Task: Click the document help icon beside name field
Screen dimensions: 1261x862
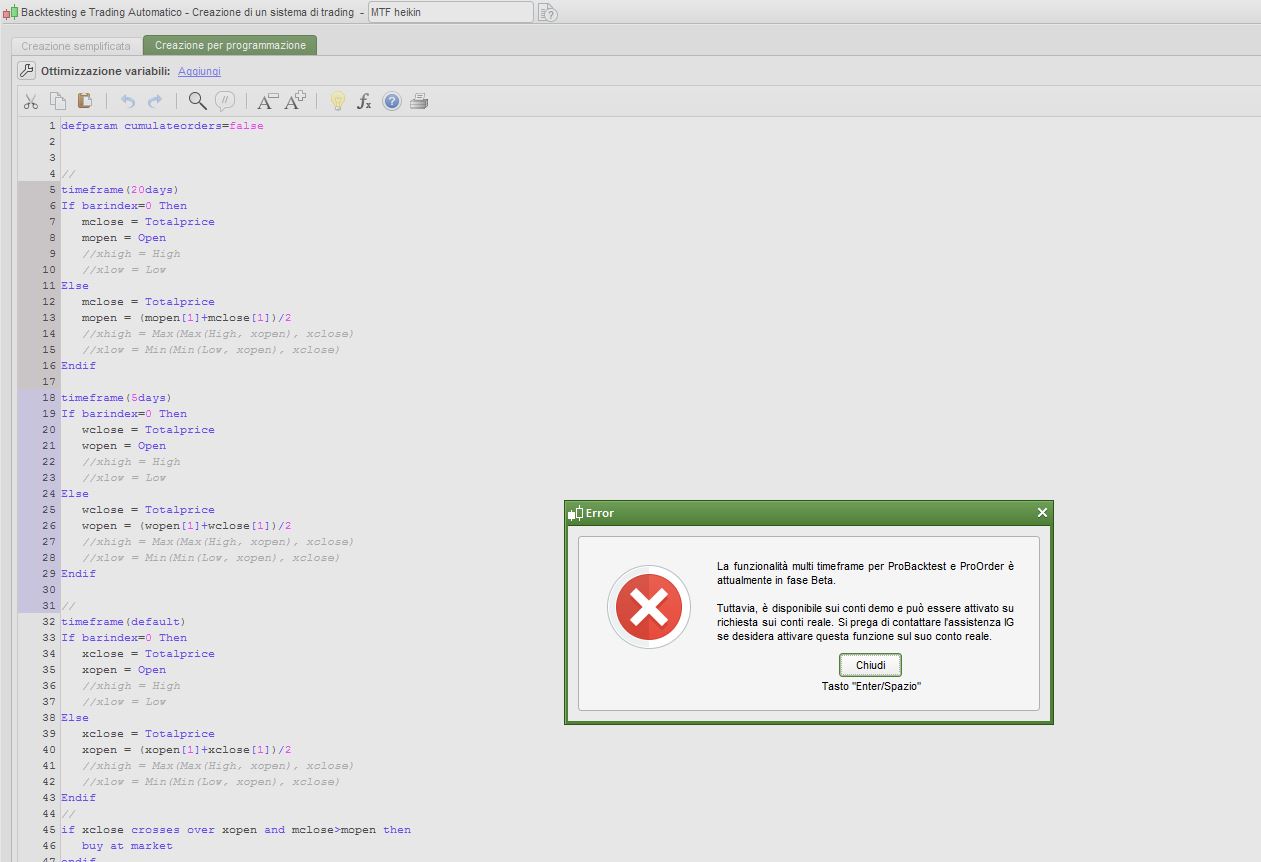Action: [x=548, y=12]
